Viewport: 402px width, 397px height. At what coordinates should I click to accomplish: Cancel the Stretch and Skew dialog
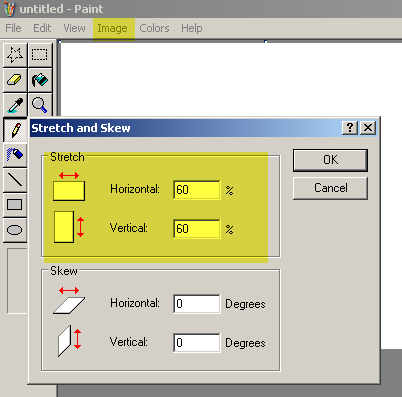(330, 188)
